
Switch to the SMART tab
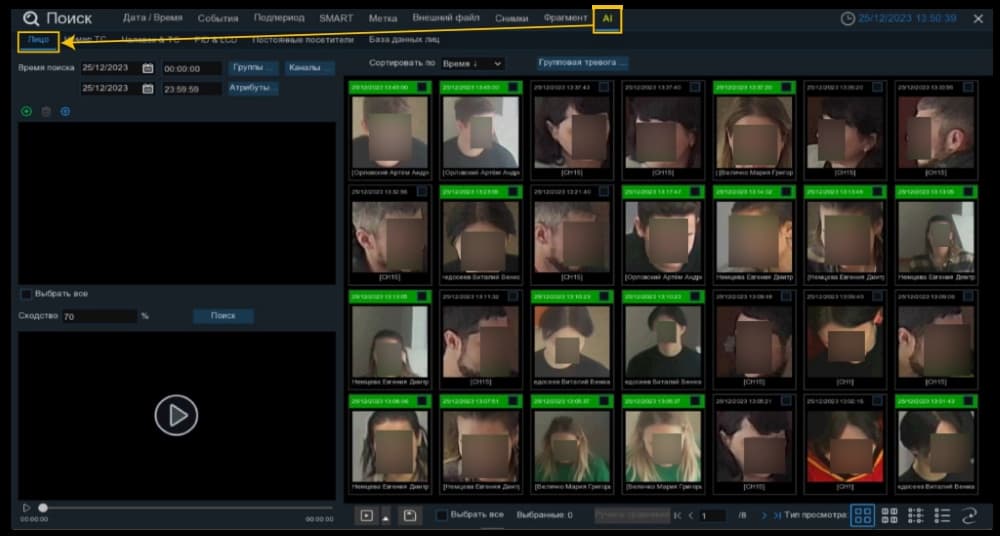tap(336, 19)
